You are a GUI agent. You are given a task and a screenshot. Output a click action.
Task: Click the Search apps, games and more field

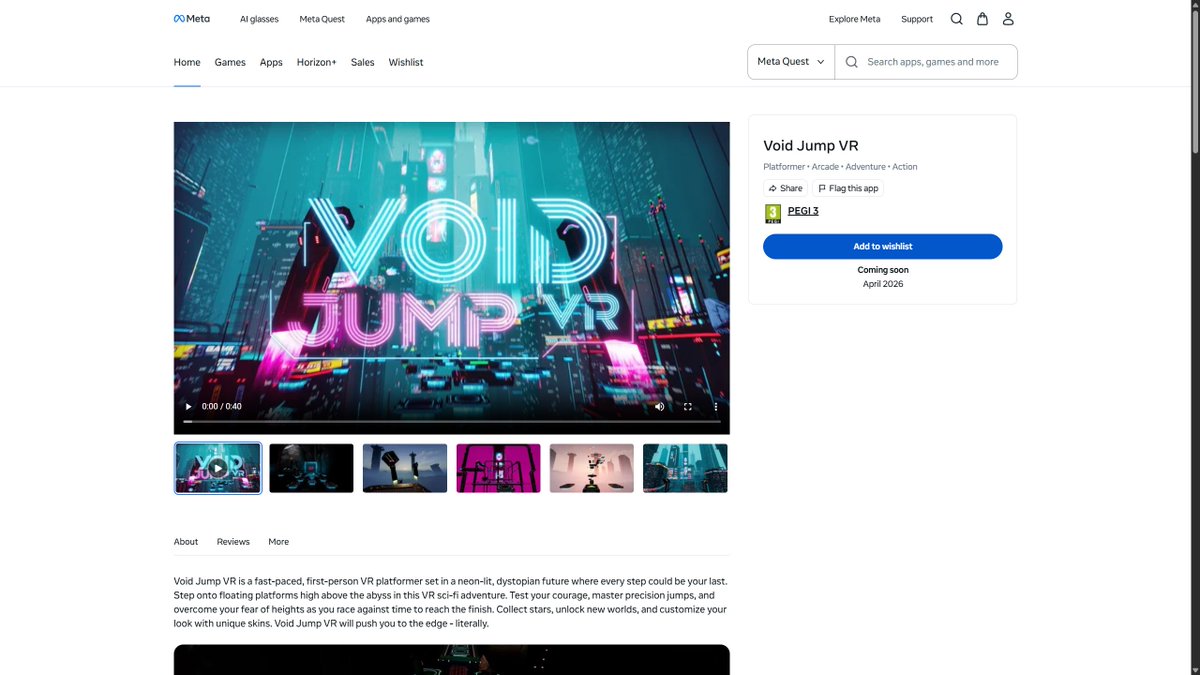(x=926, y=62)
